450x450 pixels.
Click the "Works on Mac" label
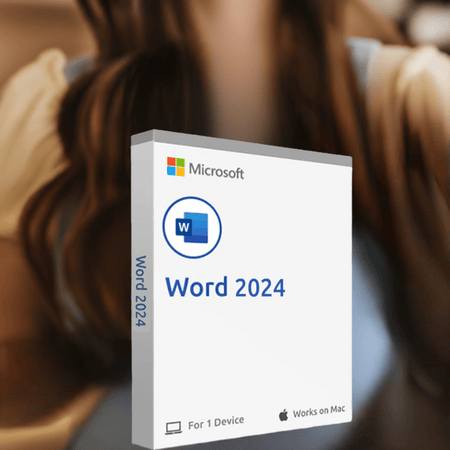(x=319, y=411)
